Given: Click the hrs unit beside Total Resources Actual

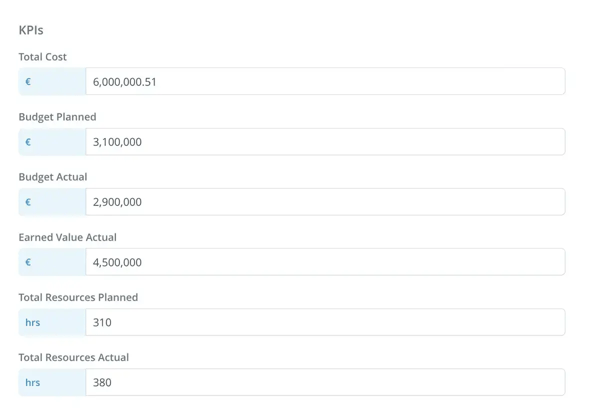Looking at the screenshot, I should pos(33,383).
